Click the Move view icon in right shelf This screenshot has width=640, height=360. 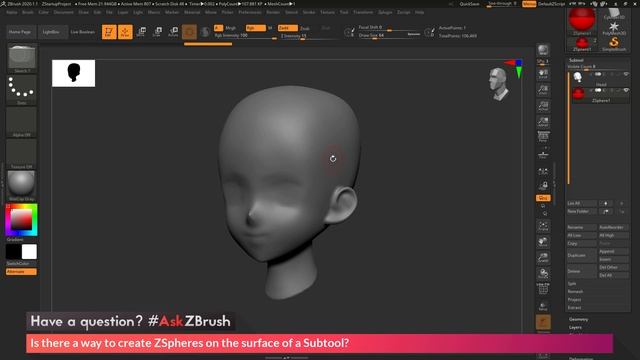pos(543,242)
